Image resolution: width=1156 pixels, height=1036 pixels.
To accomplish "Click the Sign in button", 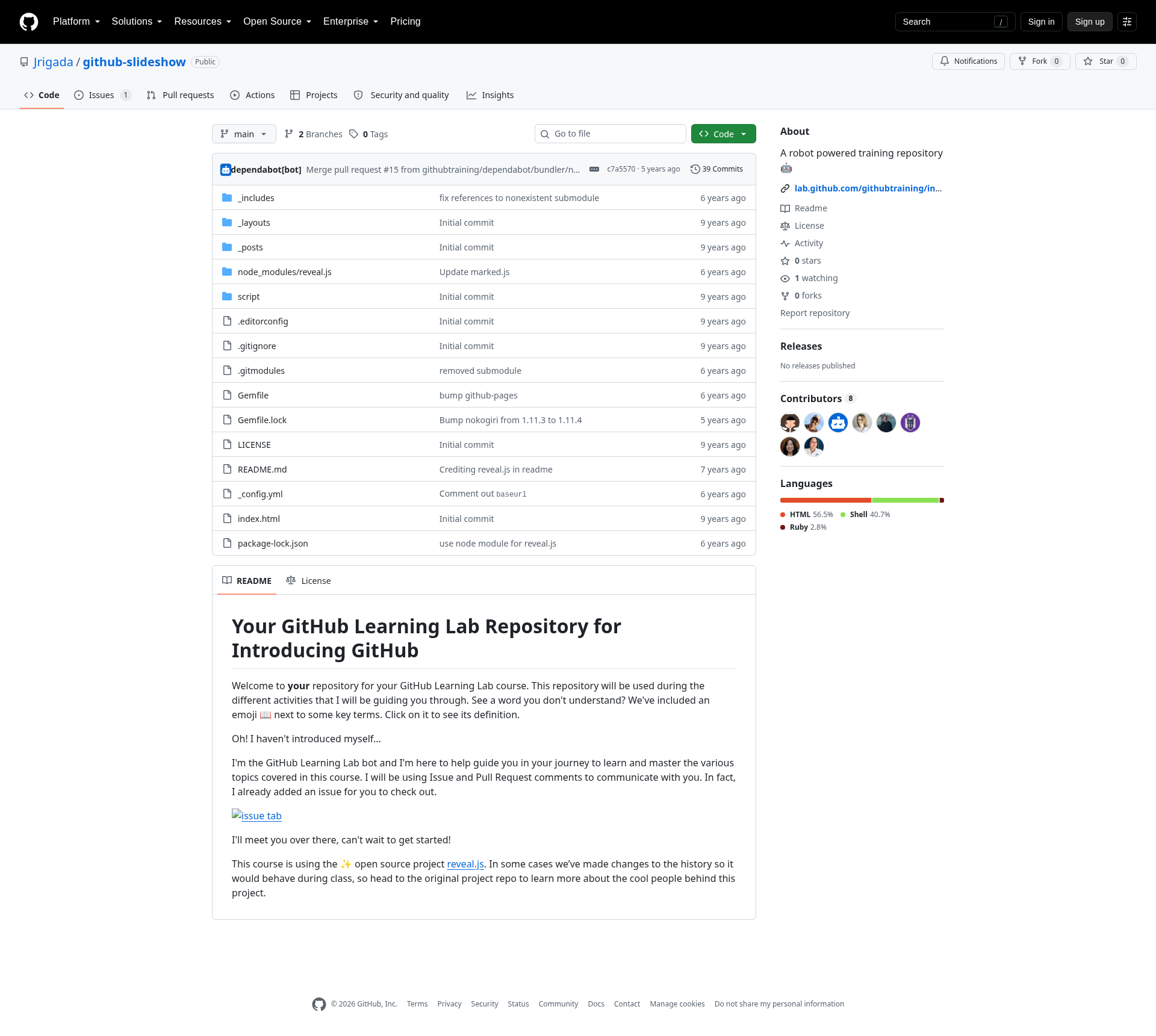I will (x=1041, y=22).
